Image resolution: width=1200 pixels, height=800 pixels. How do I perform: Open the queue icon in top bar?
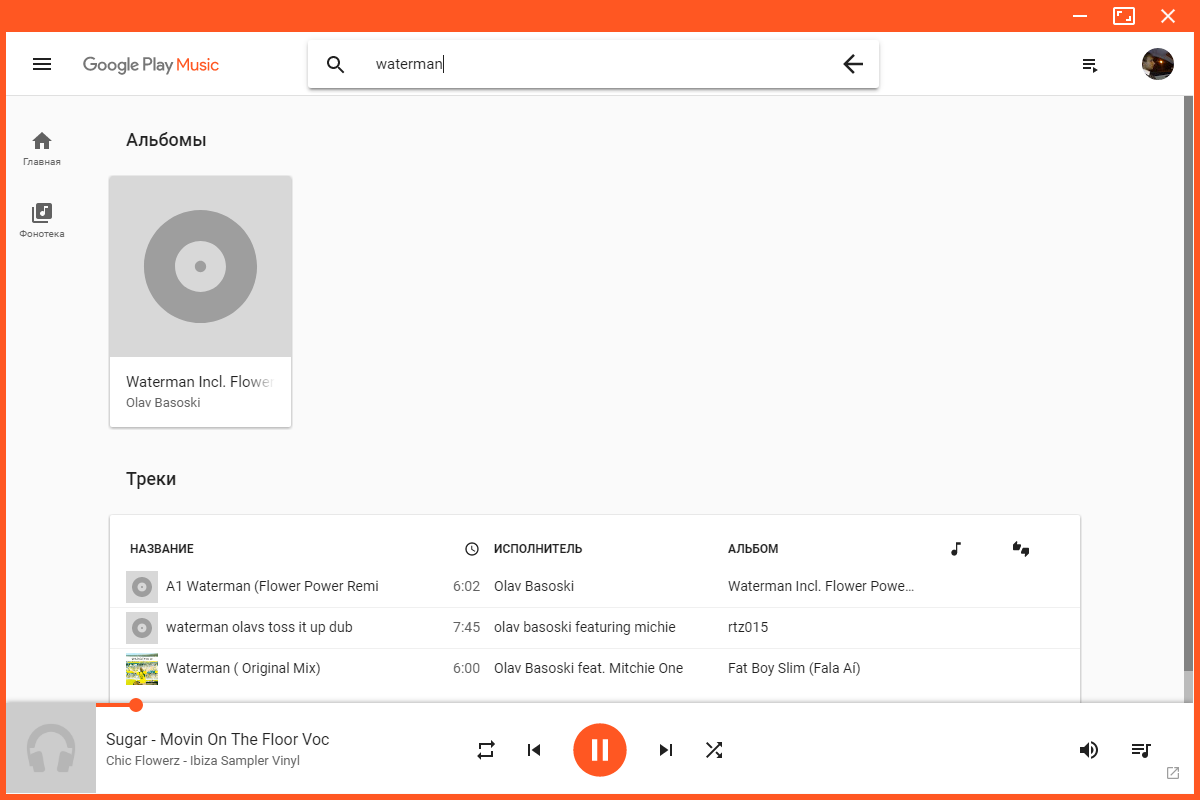pos(1090,65)
